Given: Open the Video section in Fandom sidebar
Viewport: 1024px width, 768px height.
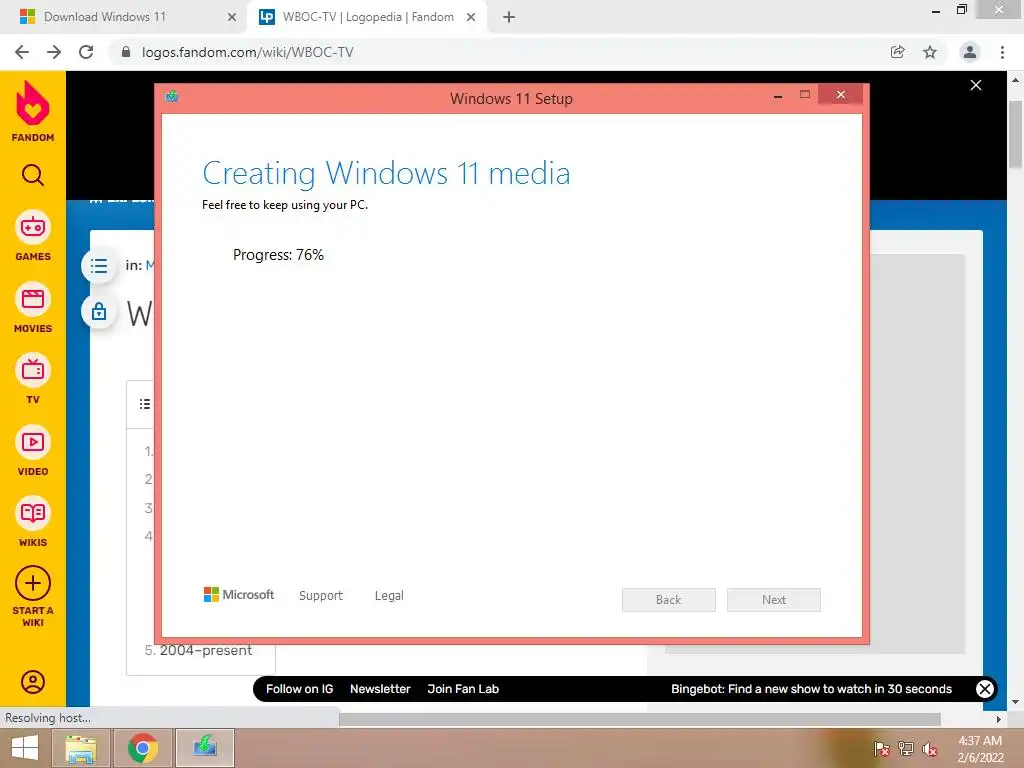Looking at the screenshot, I should pos(33,451).
